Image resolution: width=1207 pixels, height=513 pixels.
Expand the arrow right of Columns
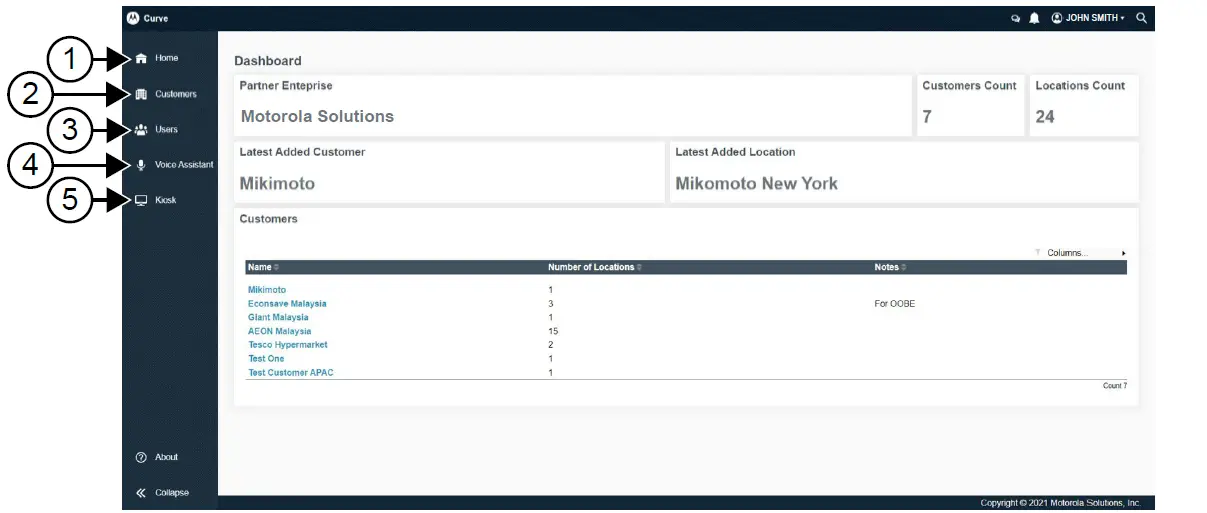click(x=1124, y=254)
